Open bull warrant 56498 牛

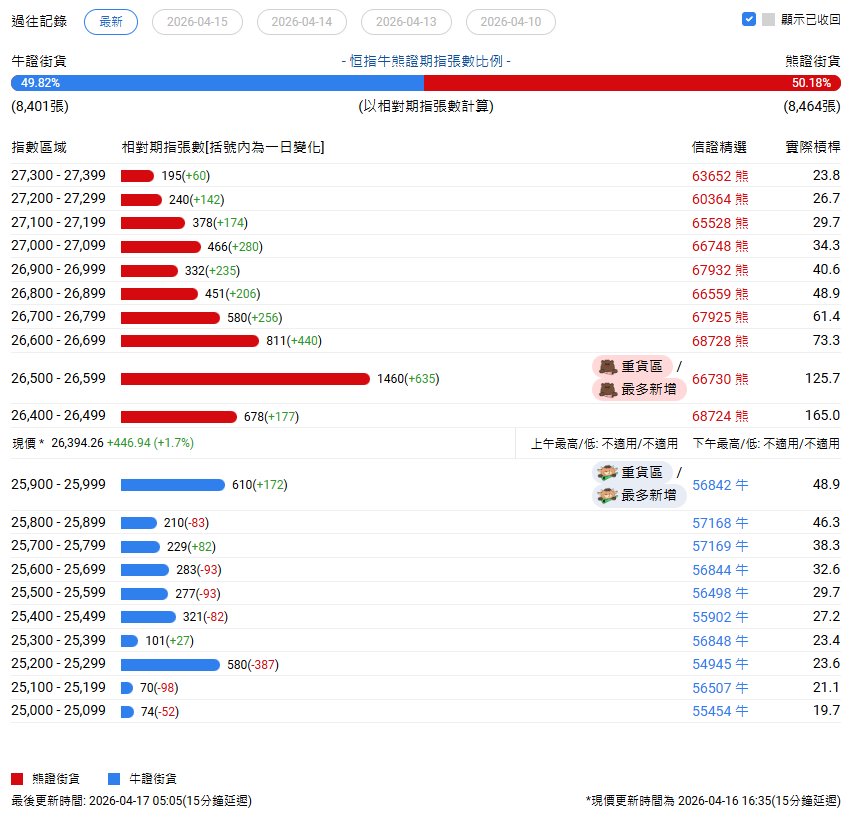click(720, 593)
